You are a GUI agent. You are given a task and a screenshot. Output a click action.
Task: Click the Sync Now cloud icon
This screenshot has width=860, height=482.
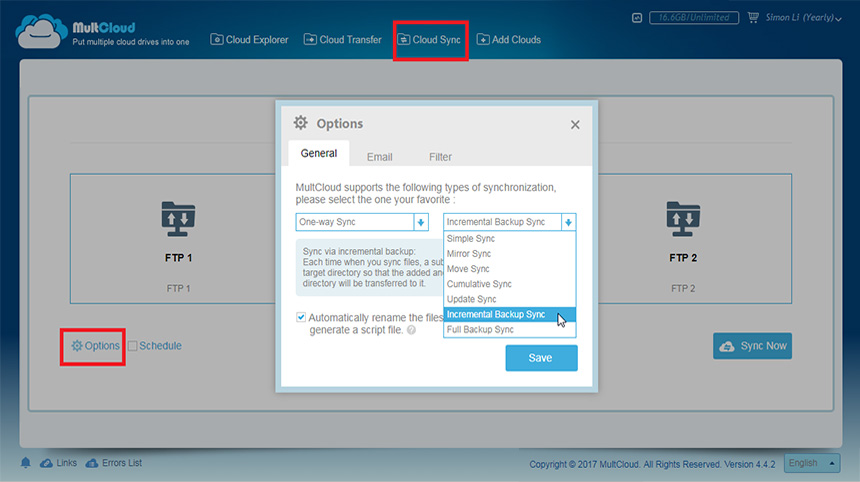coord(727,347)
